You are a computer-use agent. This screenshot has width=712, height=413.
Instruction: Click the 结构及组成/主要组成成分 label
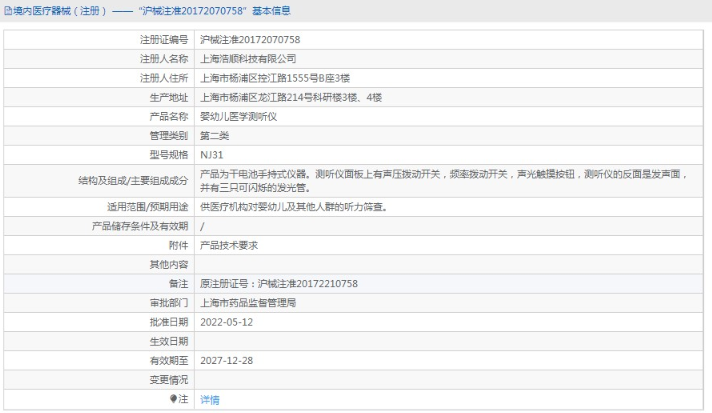pyautogui.click(x=133, y=181)
